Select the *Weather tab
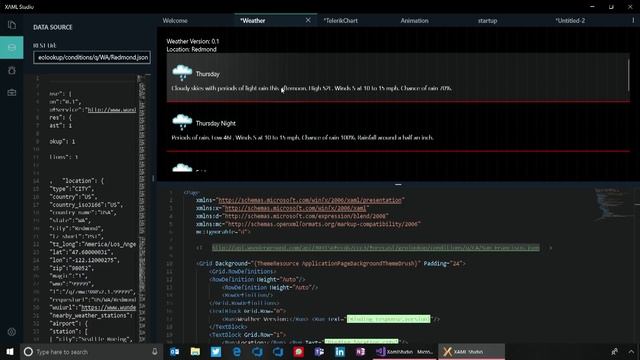Viewport: 640px width, 360px height. coord(253,20)
